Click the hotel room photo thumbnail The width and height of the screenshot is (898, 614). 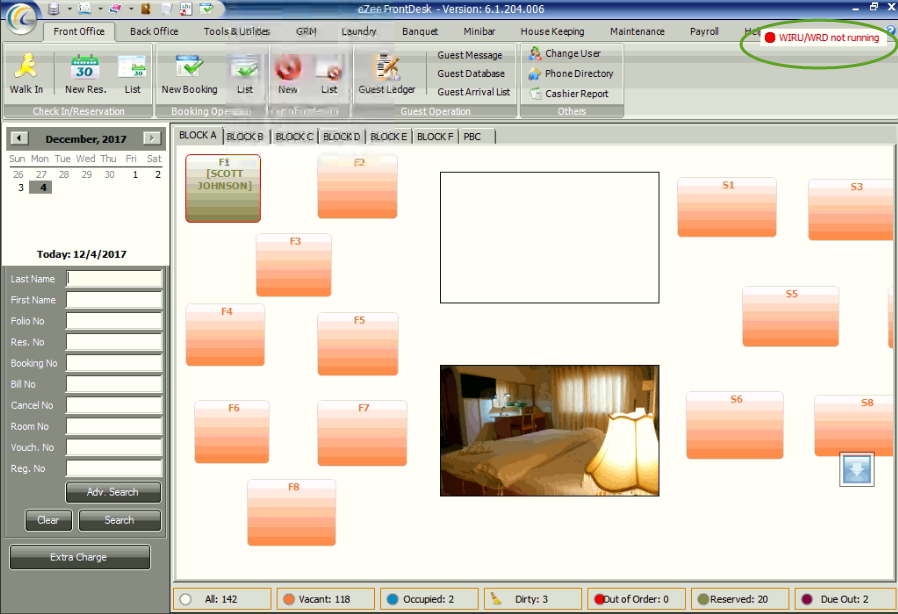click(x=550, y=431)
